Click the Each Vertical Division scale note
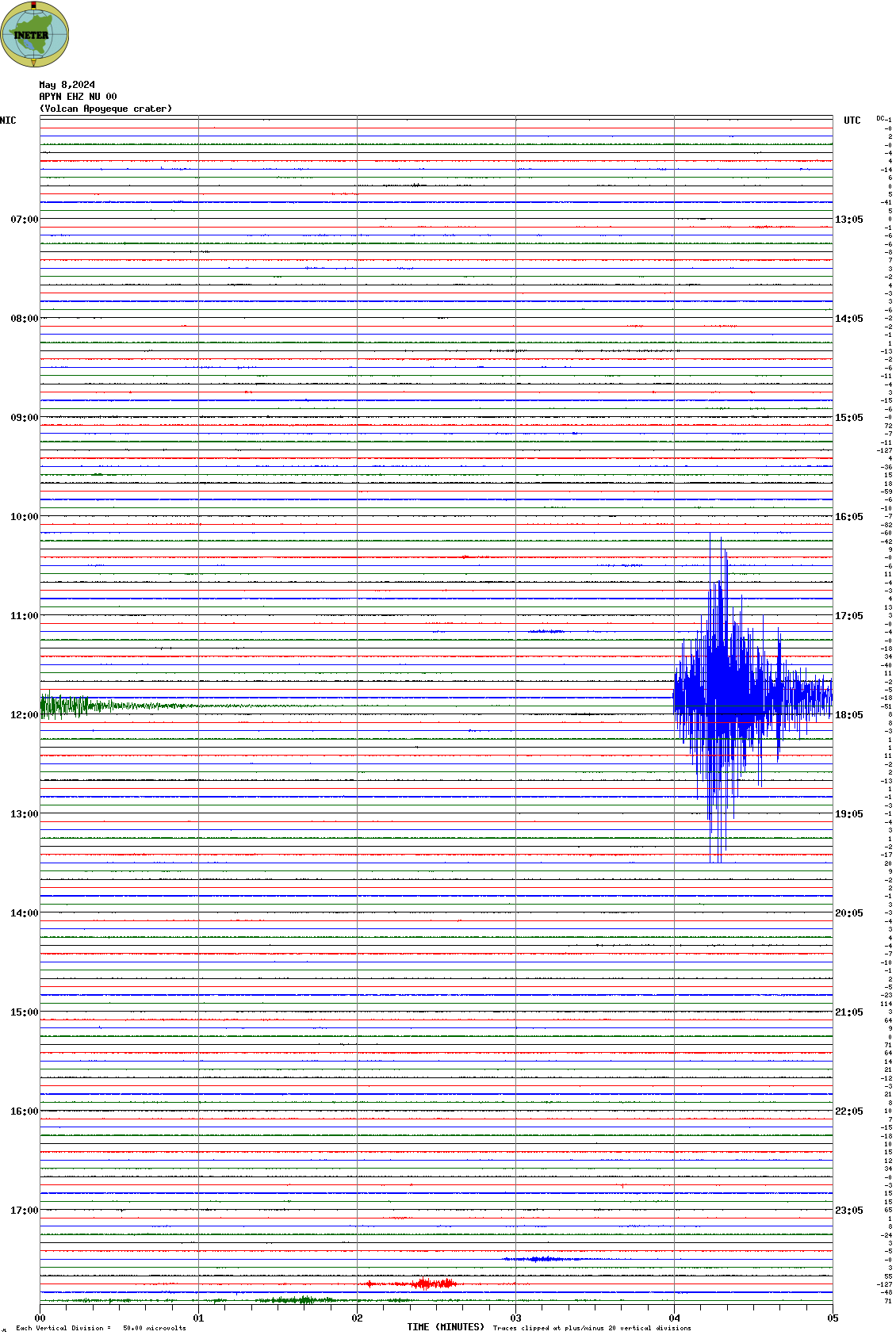This screenshot has width=896, height=1339. click(x=101, y=1328)
